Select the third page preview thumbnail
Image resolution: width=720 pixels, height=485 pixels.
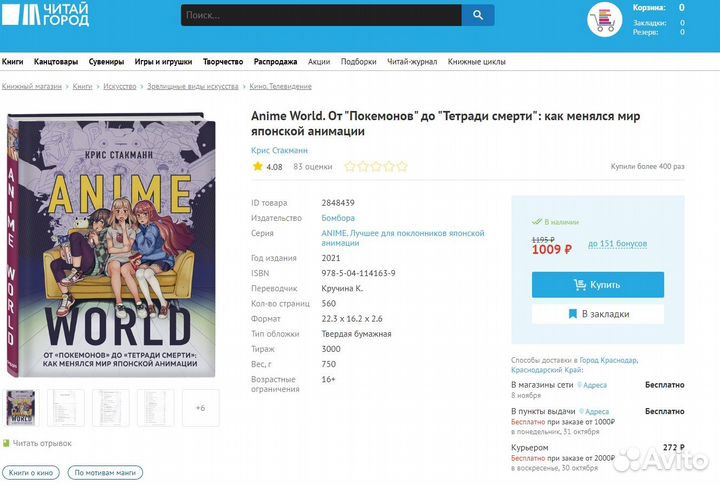111,407
